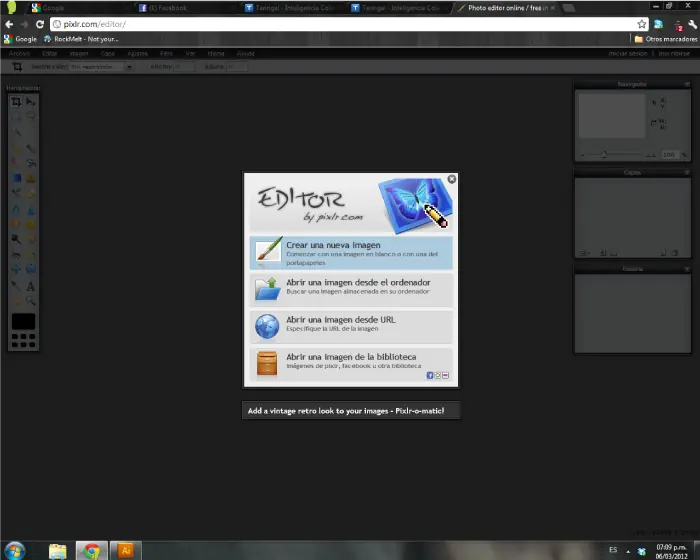The width and height of the screenshot is (700, 560).
Task: Select the Hand pan tool
Action: (16, 301)
